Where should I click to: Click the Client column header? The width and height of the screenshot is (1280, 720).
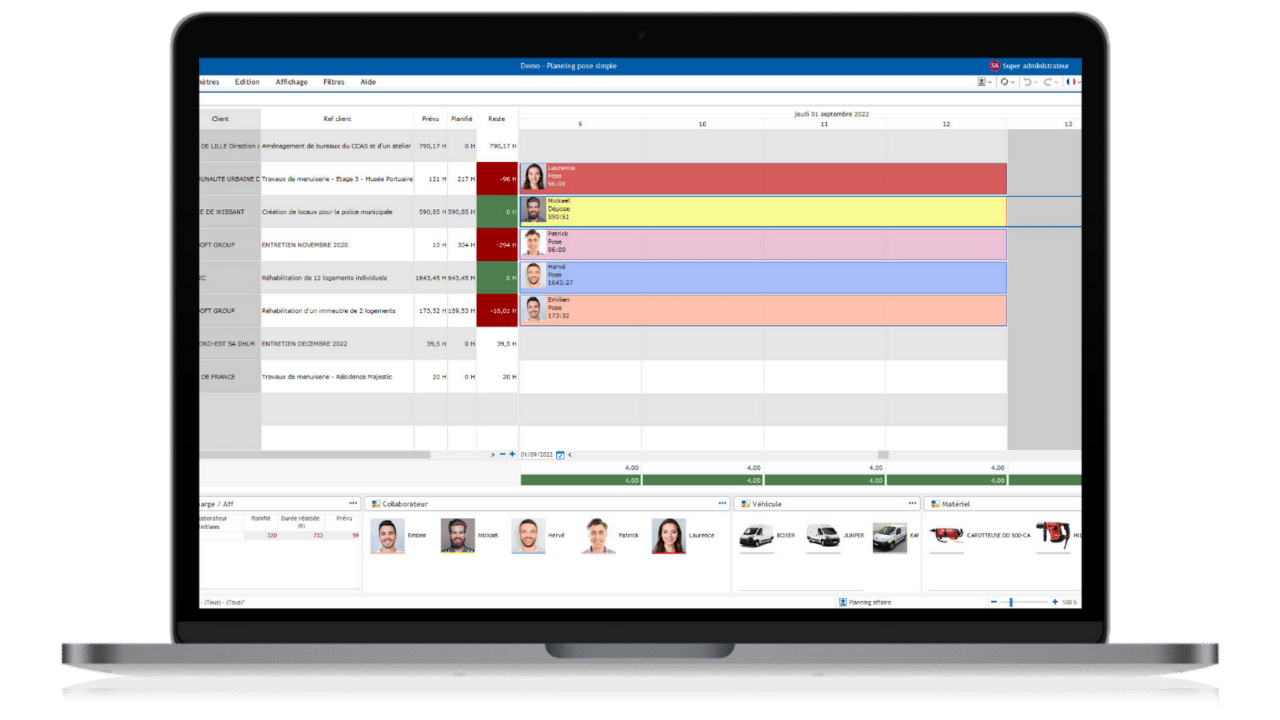[220, 119]
